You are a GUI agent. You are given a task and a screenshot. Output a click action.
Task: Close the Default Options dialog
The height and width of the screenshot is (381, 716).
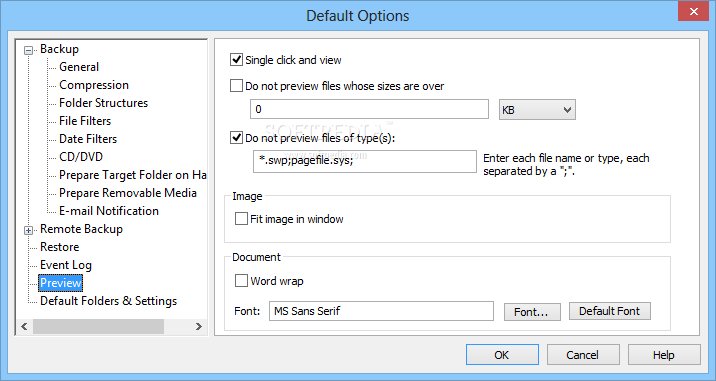click(x=693, y=11)
